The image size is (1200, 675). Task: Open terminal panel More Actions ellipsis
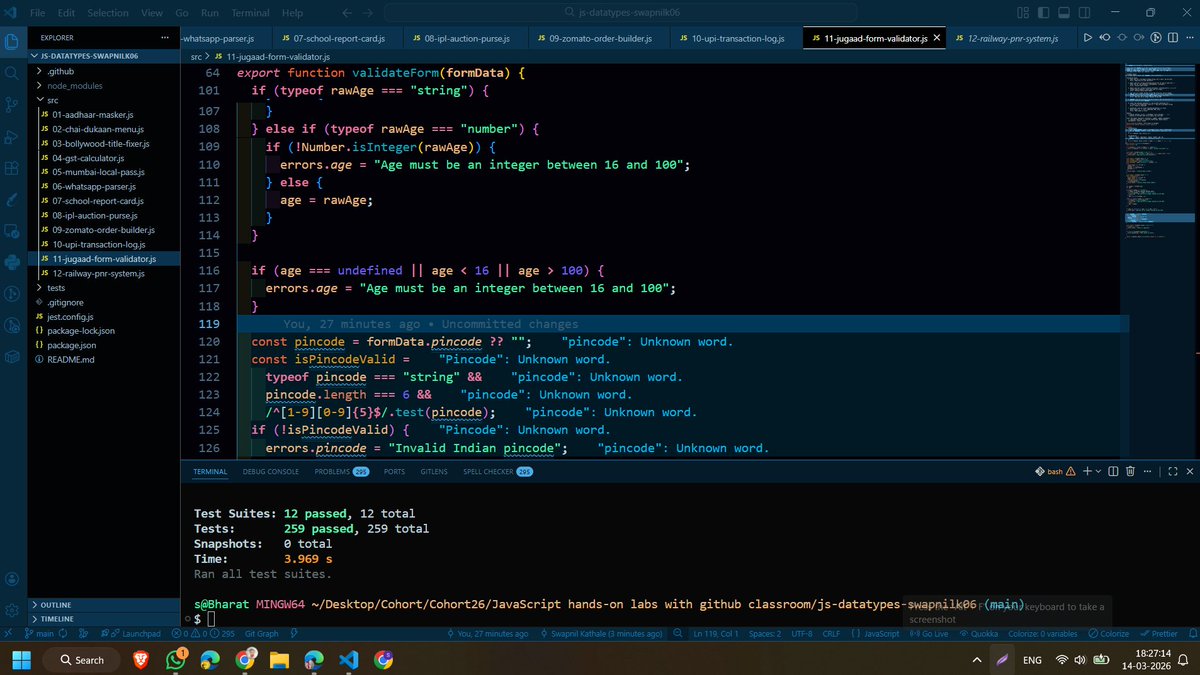pyautogui.click(x=1146, y=471)
